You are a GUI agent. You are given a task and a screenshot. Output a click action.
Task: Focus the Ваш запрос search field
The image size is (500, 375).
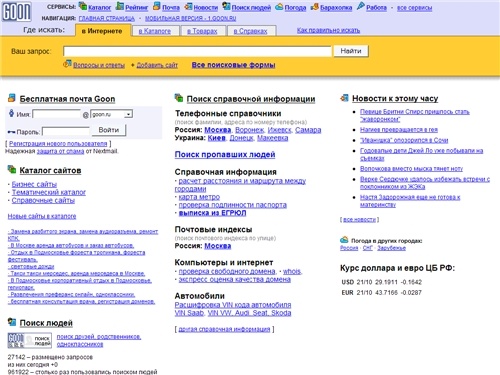click(197, 51)
